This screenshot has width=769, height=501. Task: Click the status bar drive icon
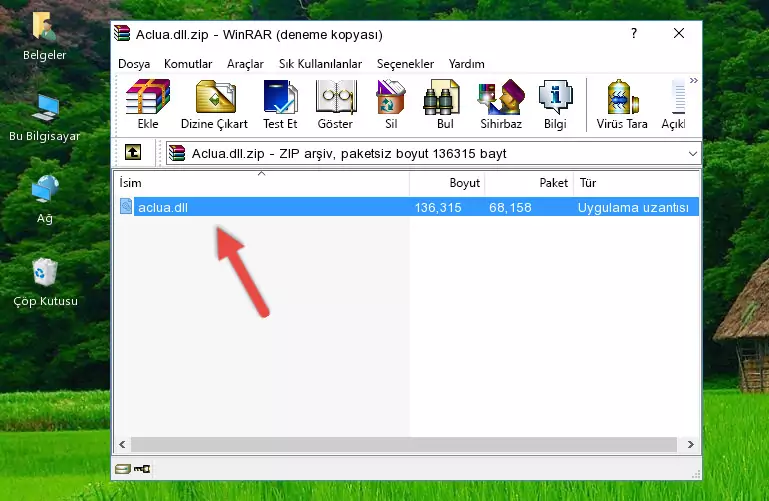[x=123, y=469]
